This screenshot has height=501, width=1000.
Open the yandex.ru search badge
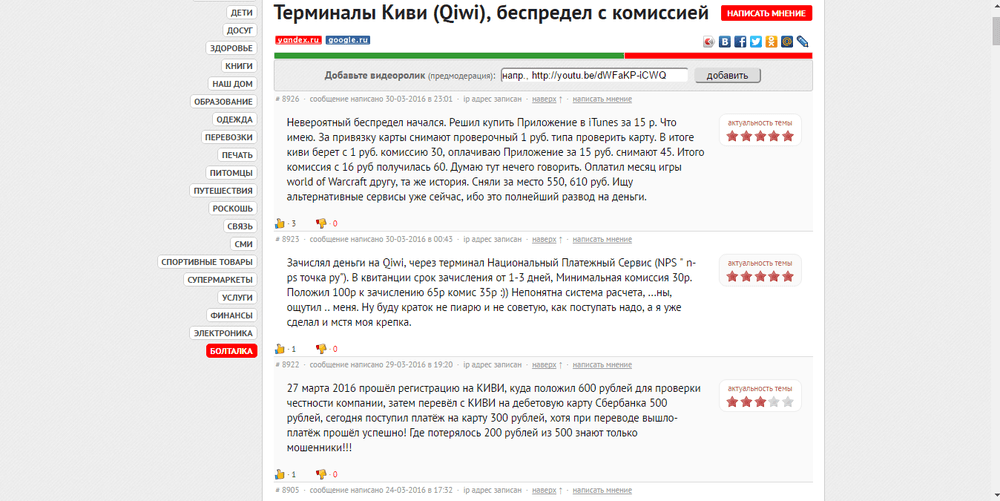(x=298, y=40)
